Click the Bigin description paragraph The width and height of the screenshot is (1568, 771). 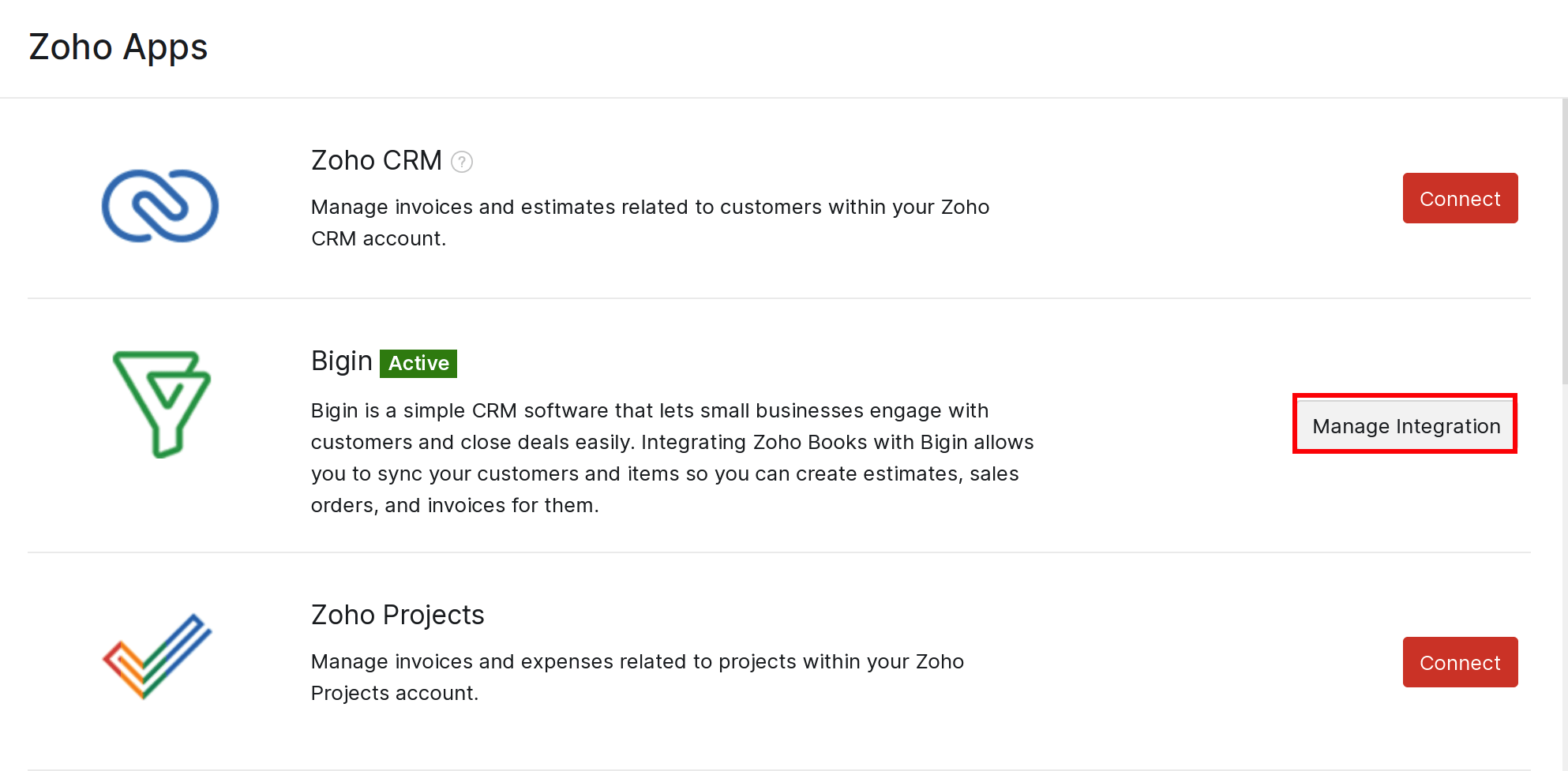pyautogui.click(x=671, y=458)
